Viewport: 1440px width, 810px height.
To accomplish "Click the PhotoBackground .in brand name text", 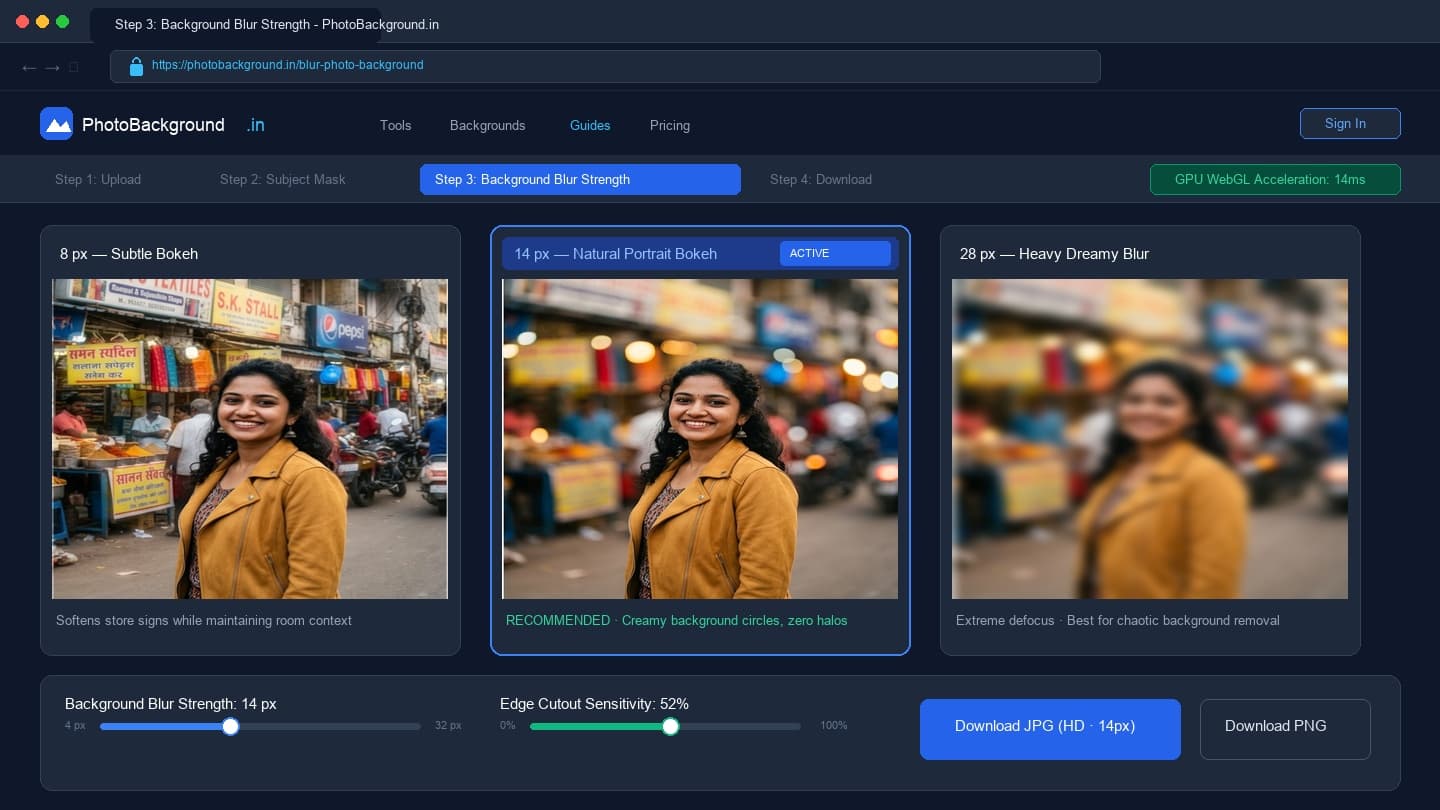I will tap(173, 125).
